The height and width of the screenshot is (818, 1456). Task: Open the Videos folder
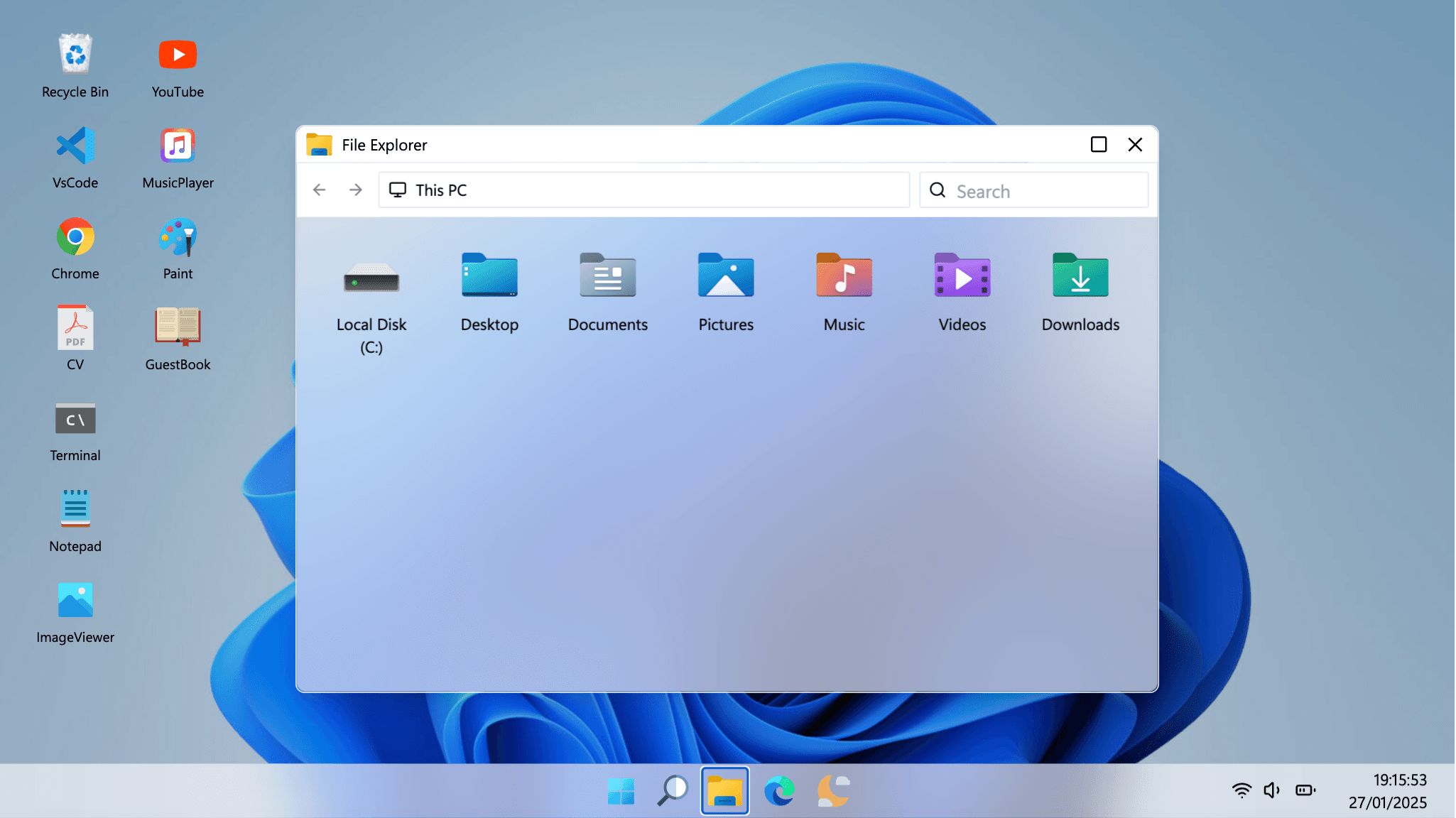pyautogui.click(x=962, y=291)
